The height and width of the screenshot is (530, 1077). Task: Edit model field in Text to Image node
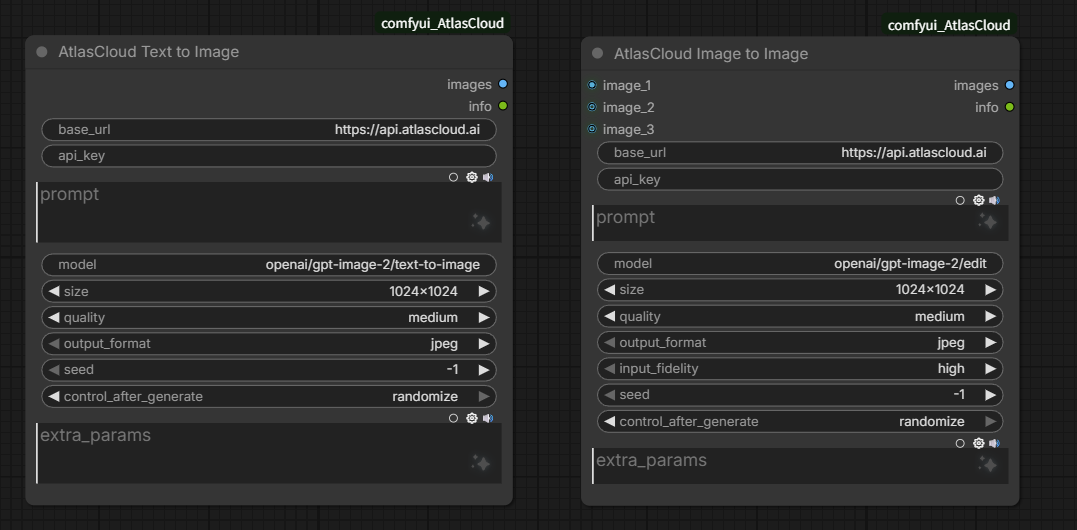[x=269, y=264]
